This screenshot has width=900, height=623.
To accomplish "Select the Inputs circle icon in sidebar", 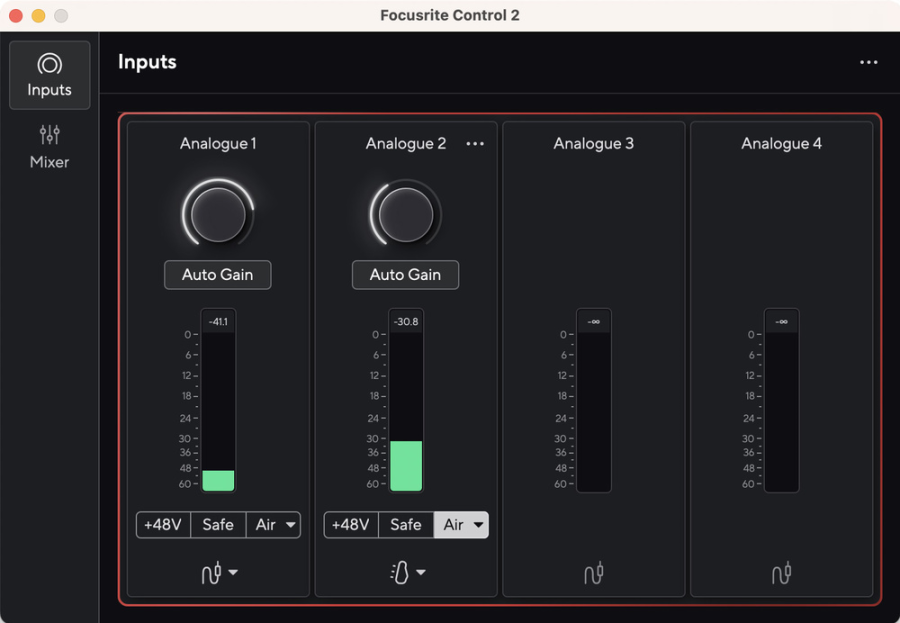I will click(x=49, y=64).
